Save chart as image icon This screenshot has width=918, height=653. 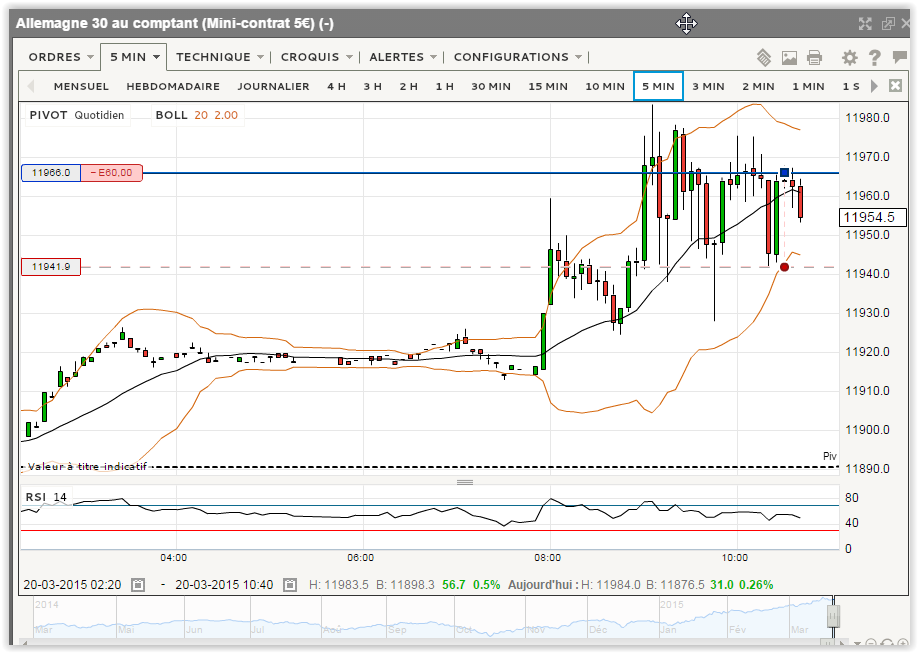tap(789, 57)
